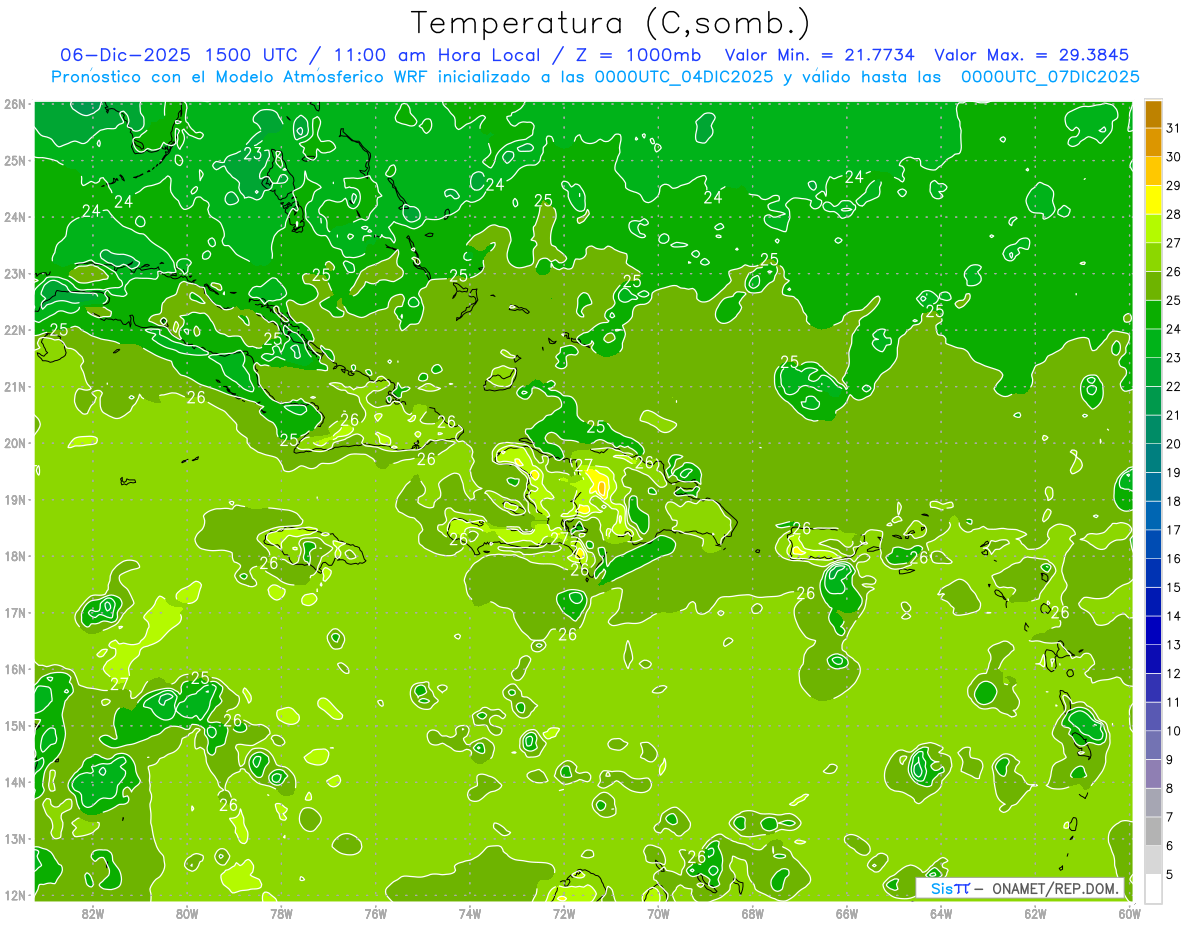This screenshot has height=927, width=1200.
Task: Click the longitude axis label "82W"
Action: (93, 914)
